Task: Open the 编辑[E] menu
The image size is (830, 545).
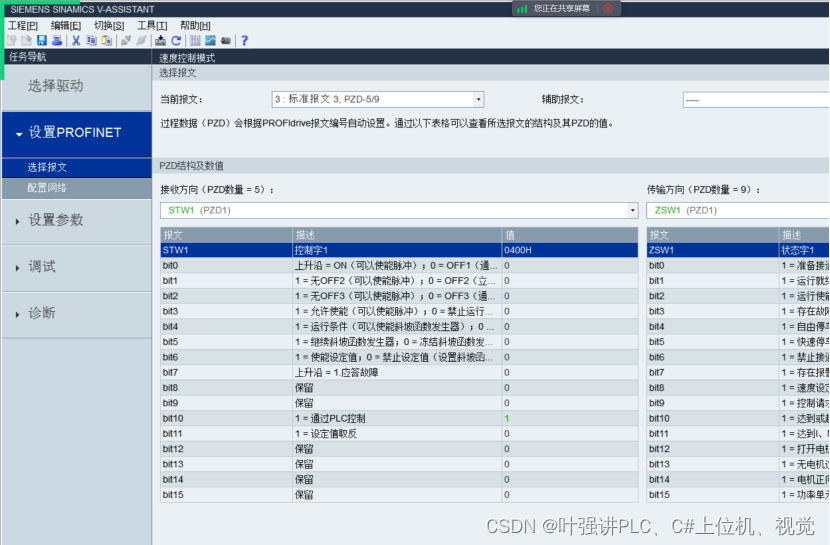Action: click(x=66, y=25)
